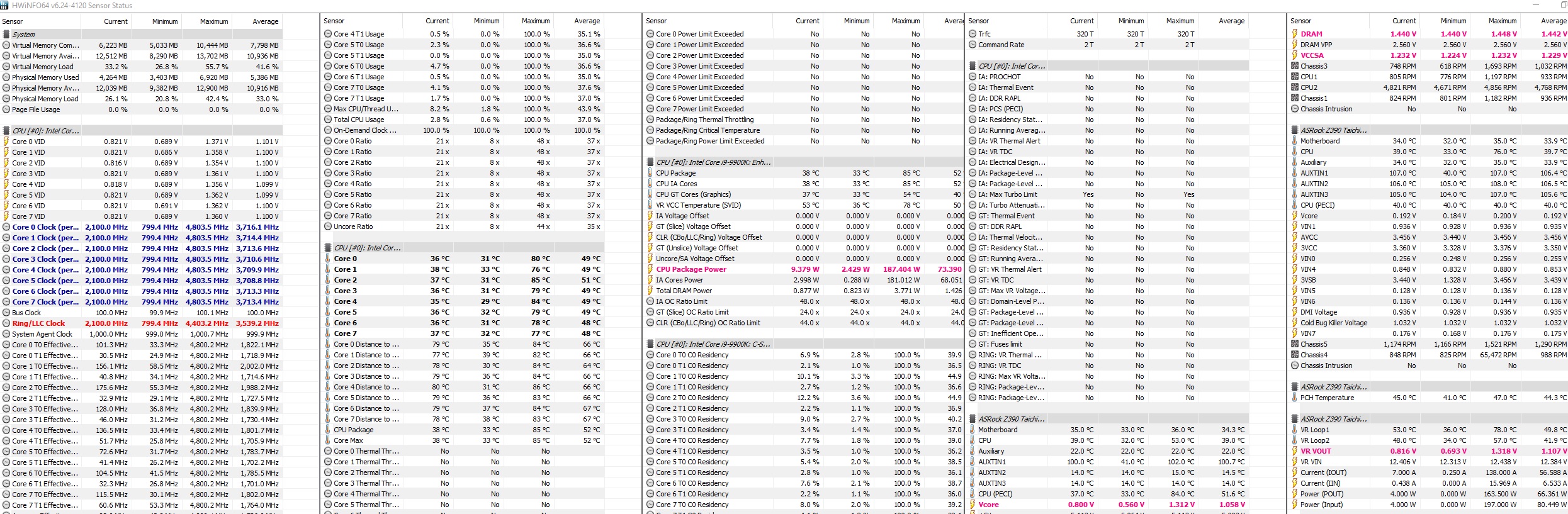Click the 187.404 W maximum package power value
1568x514 pixels.
(901, 269)
